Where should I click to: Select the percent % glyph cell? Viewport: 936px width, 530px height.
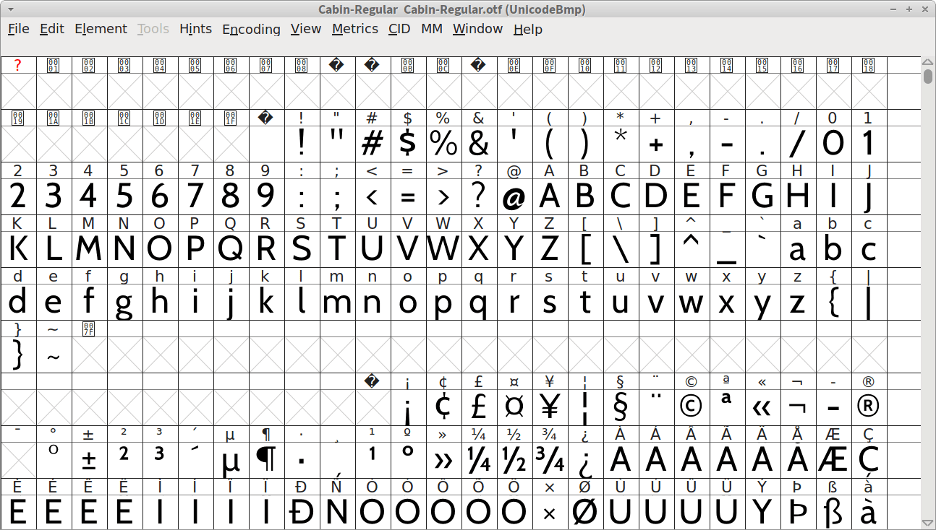click(443, 143)
